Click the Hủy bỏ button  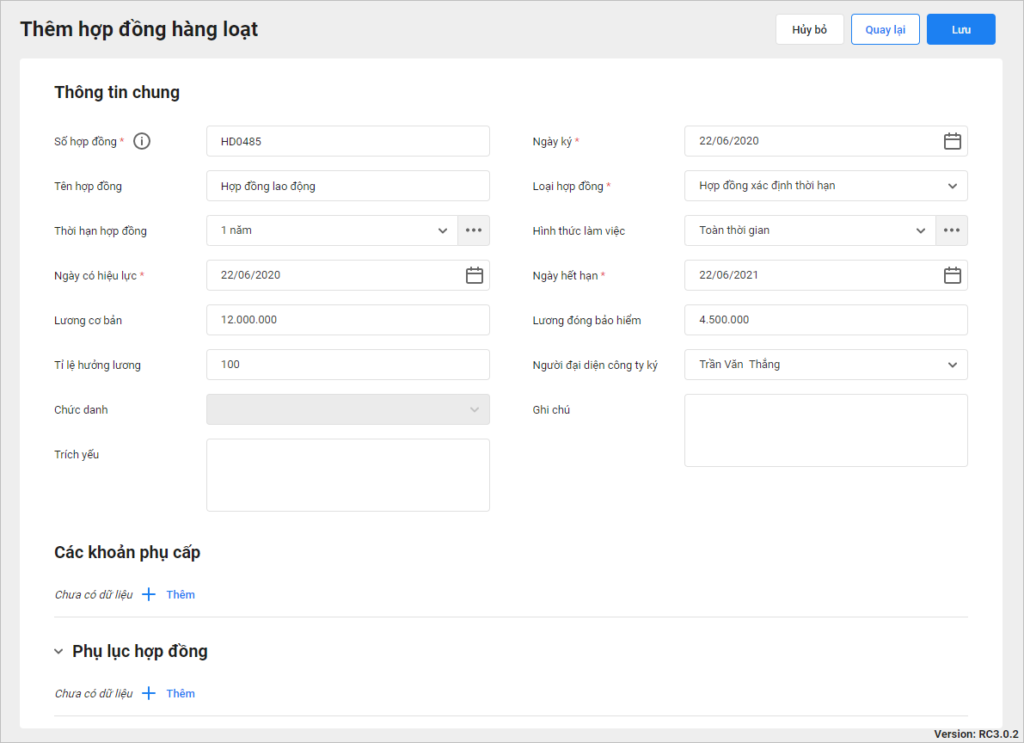pos(809,30)
